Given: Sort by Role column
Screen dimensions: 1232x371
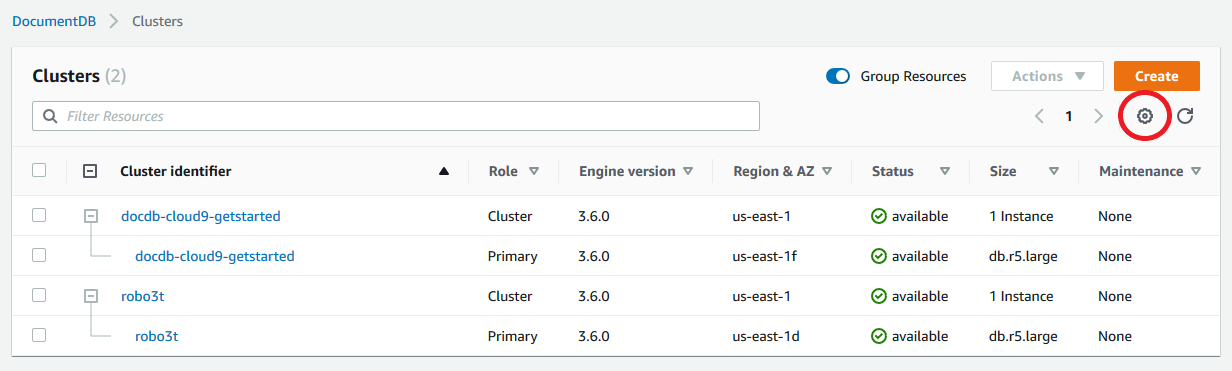Looking at the screenshot, I should pos(534,171).
